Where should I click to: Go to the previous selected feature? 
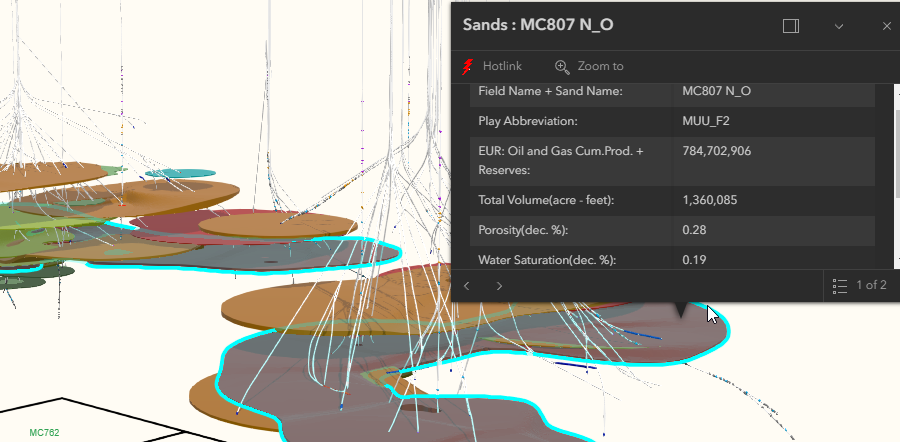[466, 286]
